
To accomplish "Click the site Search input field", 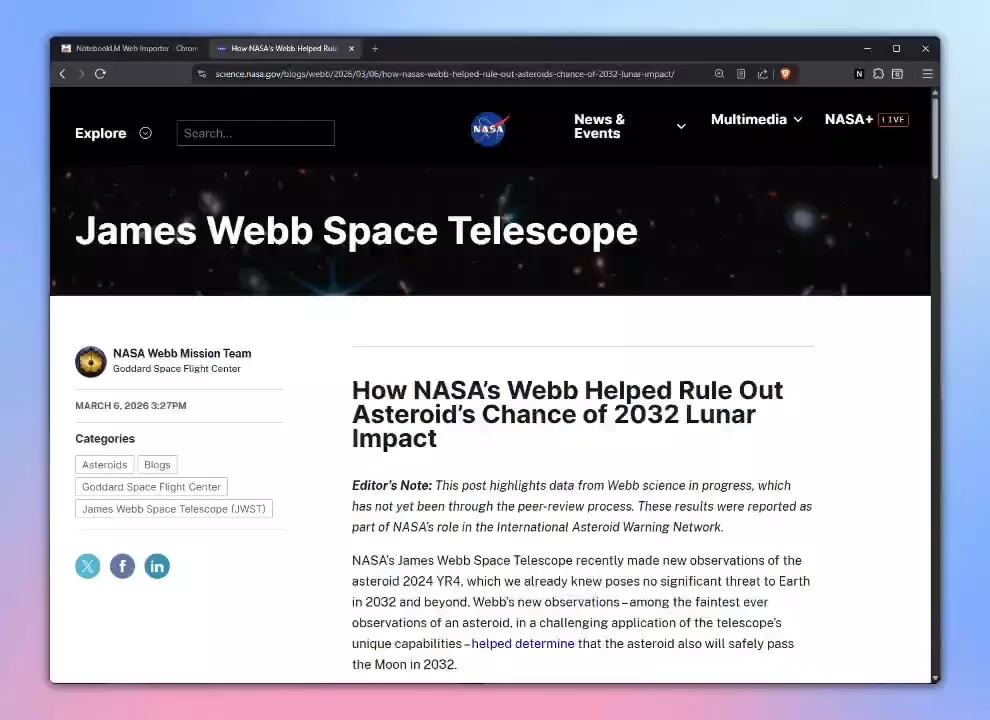I will [256, 133].
